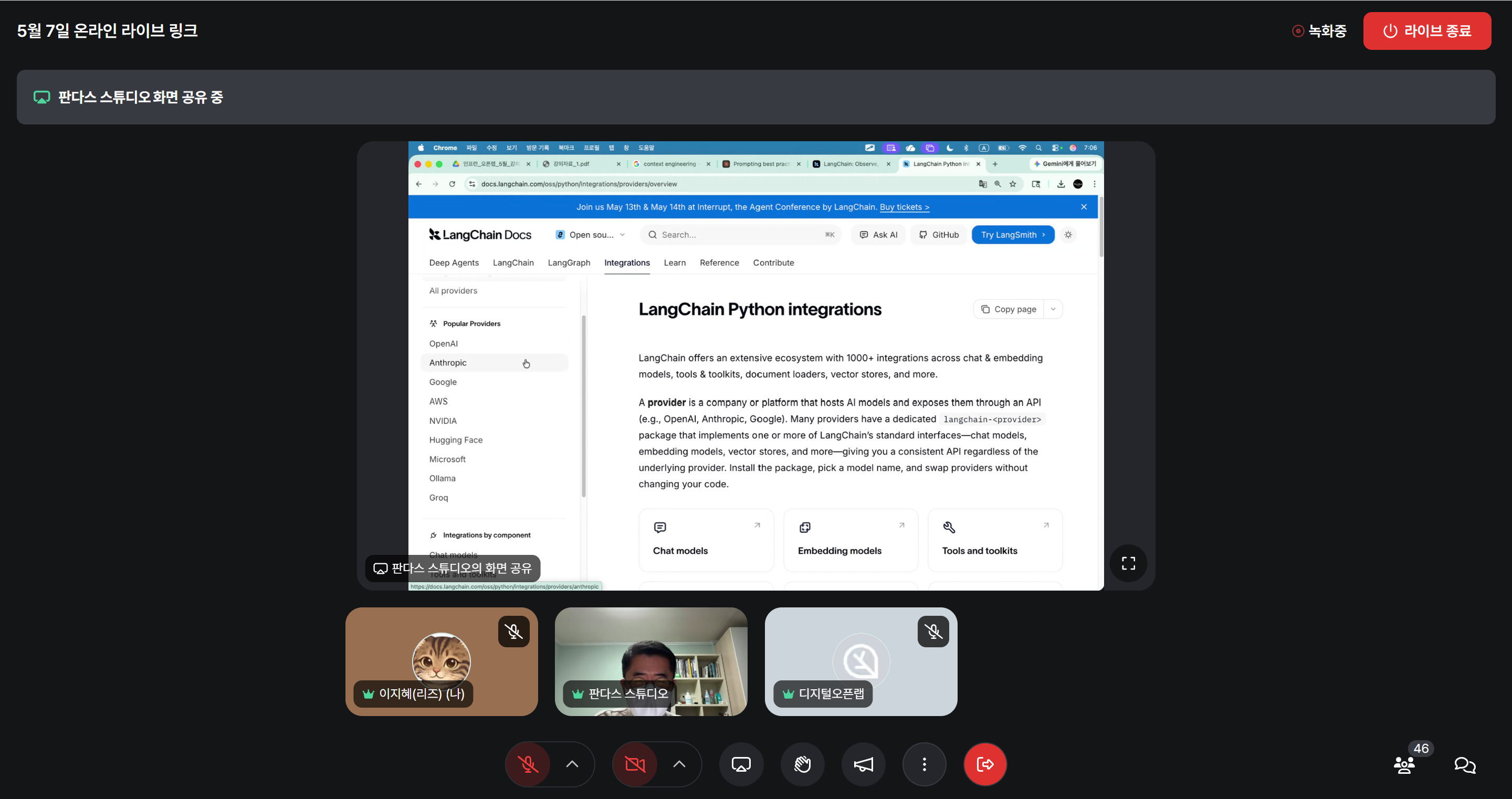
Task: Select the 이지혜(리즈) participant tile
Action: [442, 661]
